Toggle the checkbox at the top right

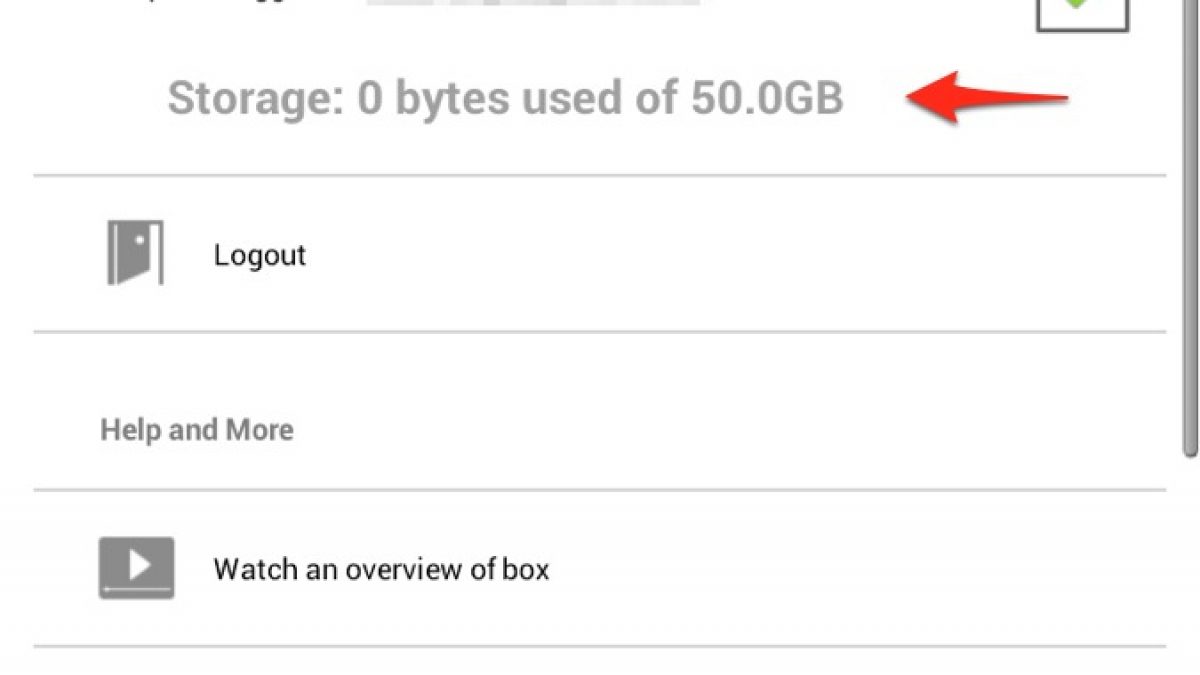[x=1081, y=16]
